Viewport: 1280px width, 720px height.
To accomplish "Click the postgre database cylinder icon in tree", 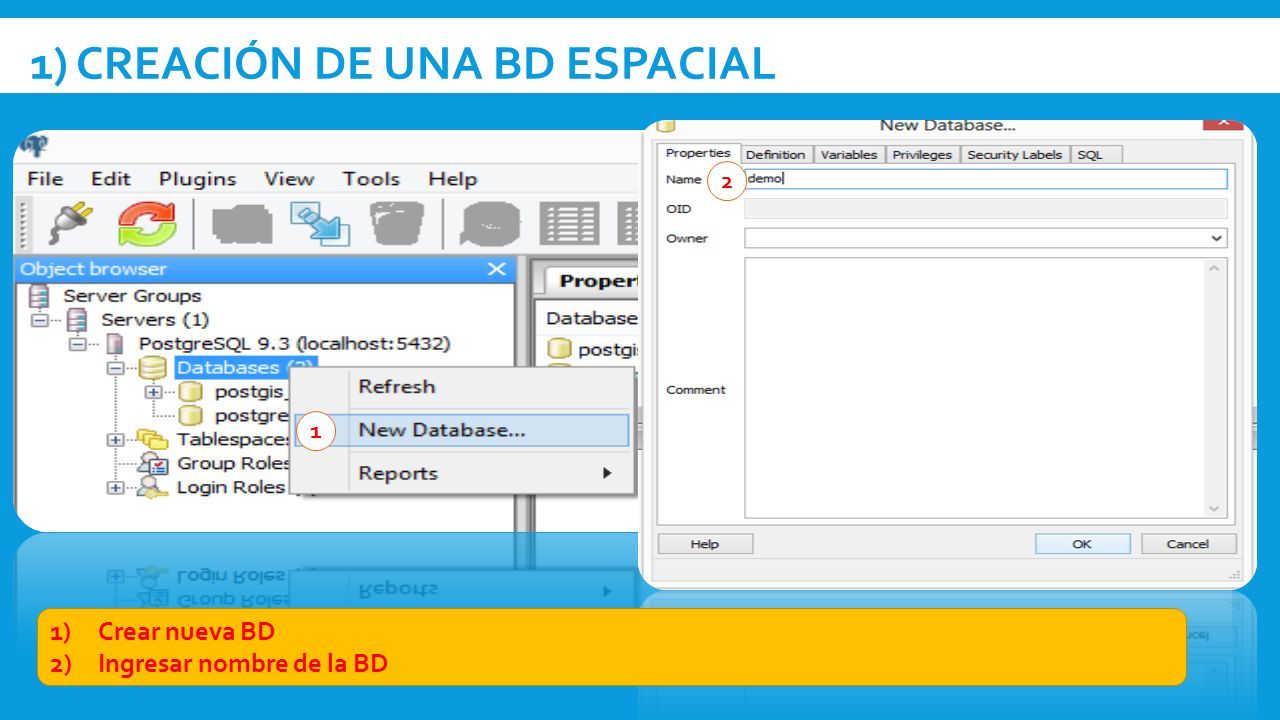I will [x=190, y=415].
